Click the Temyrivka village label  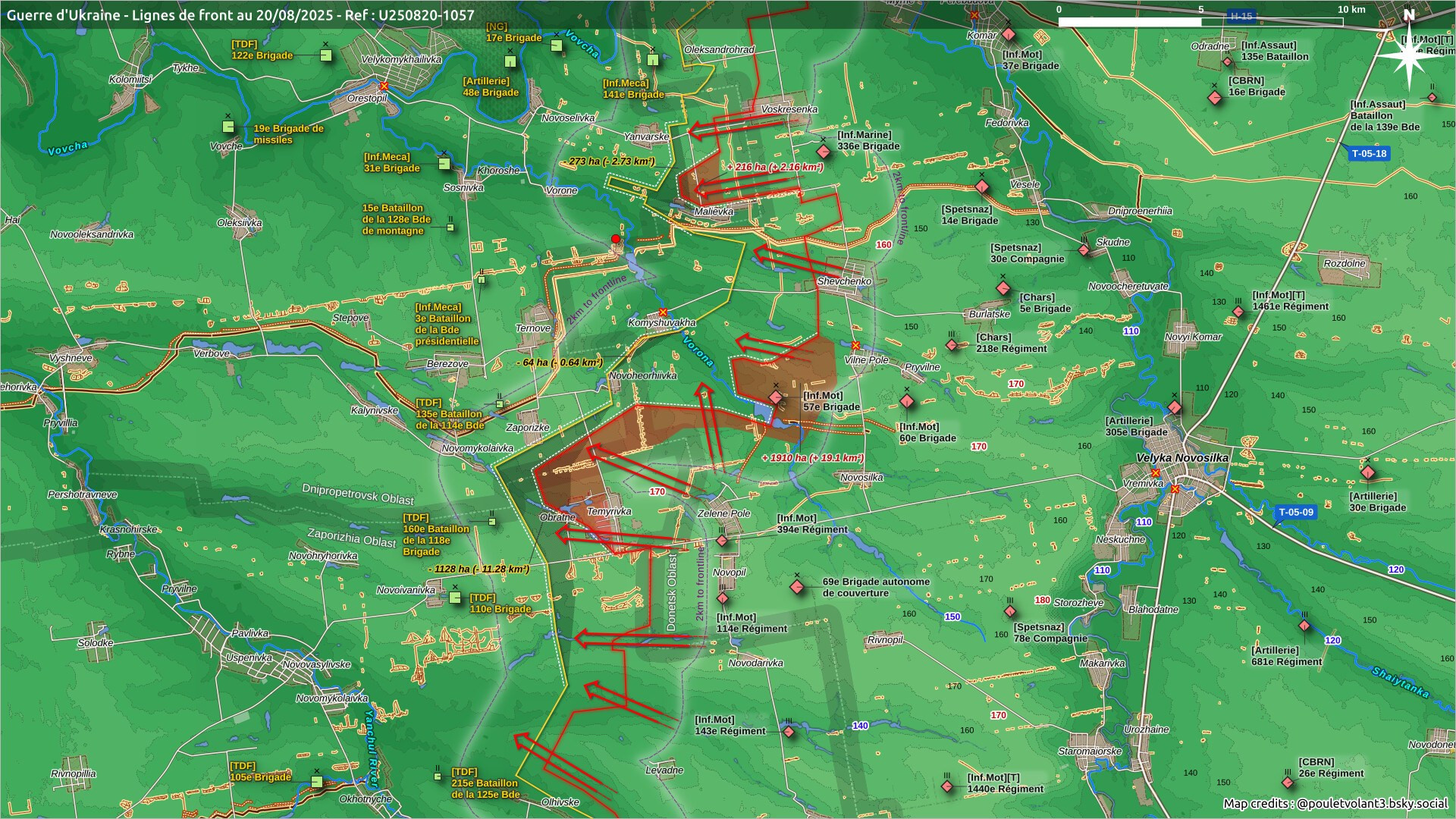pos(609,511)
